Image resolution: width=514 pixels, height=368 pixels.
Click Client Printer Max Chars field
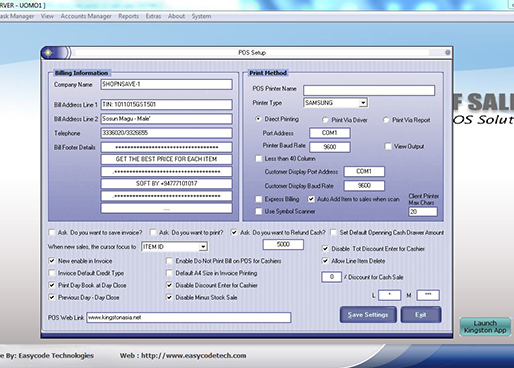point(423,212)
